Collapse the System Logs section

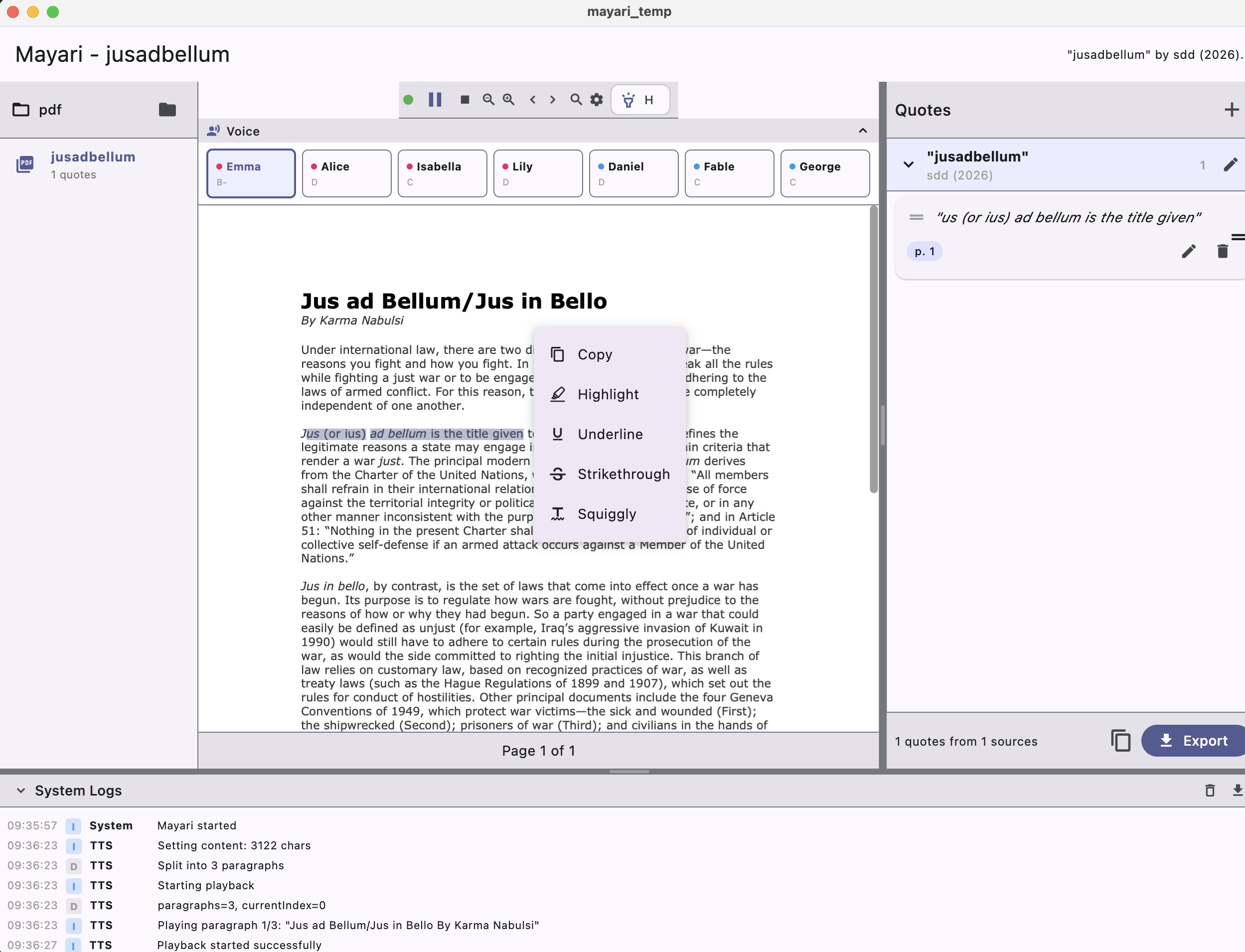21,791
